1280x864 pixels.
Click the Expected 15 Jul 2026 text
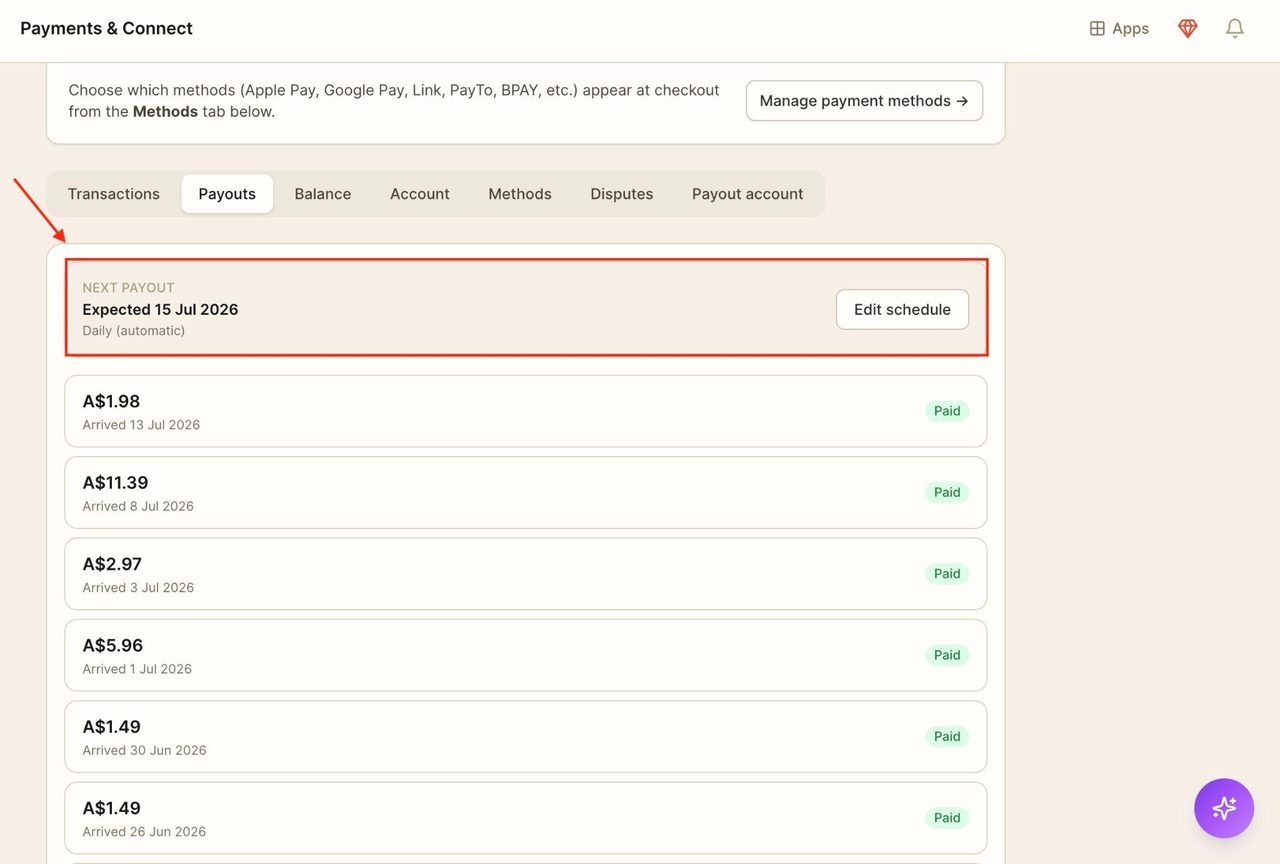(x=160, y=309)
